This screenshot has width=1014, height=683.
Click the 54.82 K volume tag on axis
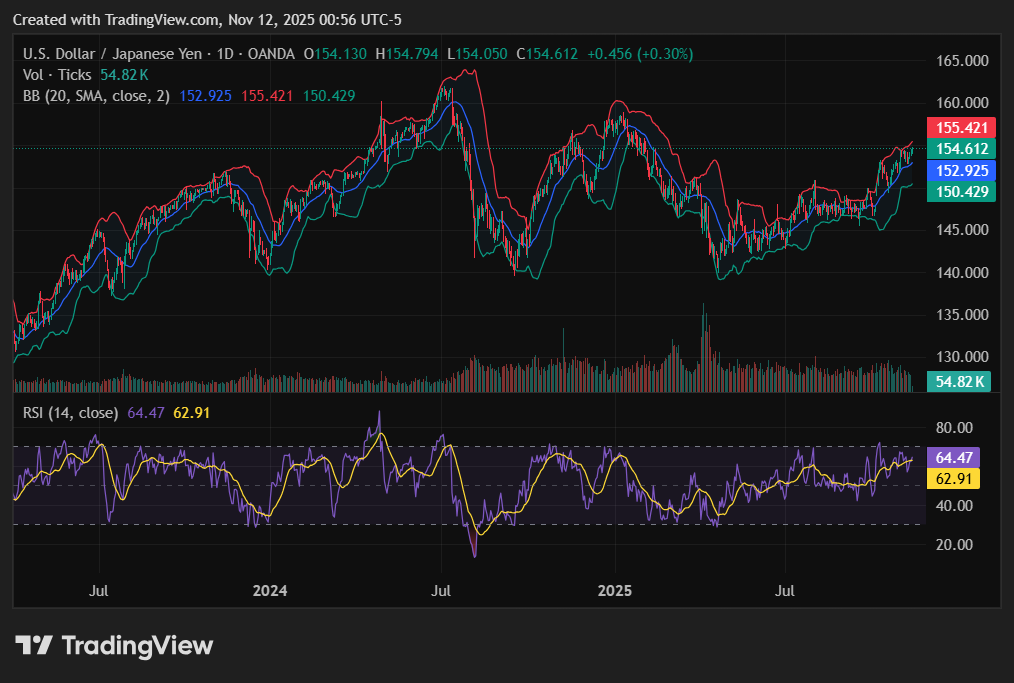(x=959, y=381)
